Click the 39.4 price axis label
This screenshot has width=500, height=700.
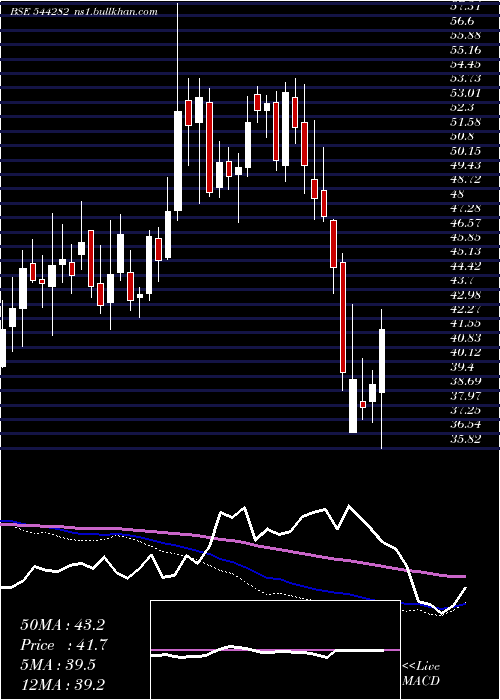click(462, 367)
